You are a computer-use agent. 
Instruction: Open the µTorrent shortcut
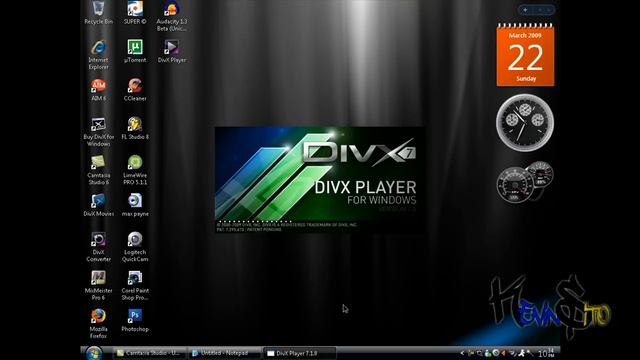[x=135, y=51]
